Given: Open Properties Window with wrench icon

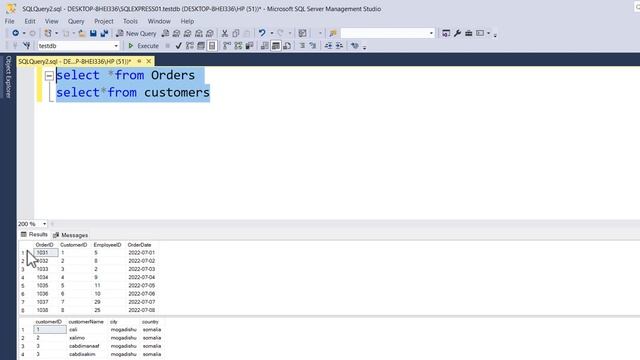Looking at the screenshot, I should tap(457, 33).
